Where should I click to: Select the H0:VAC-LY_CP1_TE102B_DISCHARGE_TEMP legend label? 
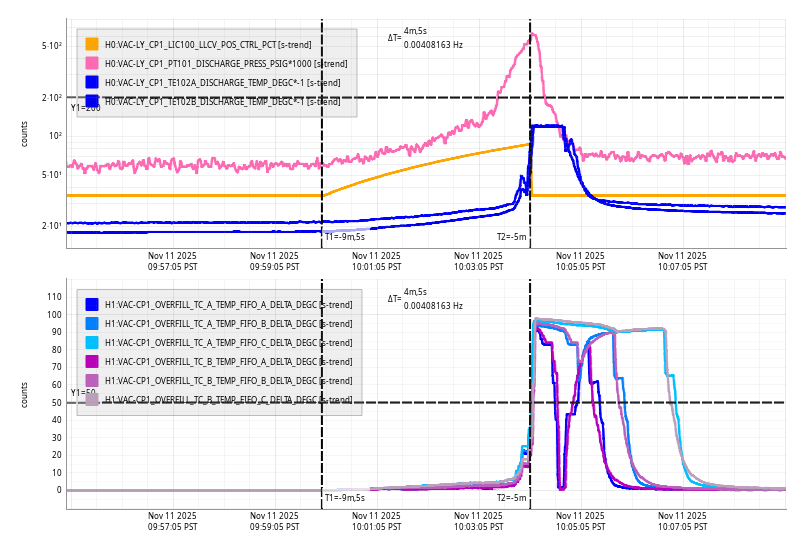(x=220, y=101)
